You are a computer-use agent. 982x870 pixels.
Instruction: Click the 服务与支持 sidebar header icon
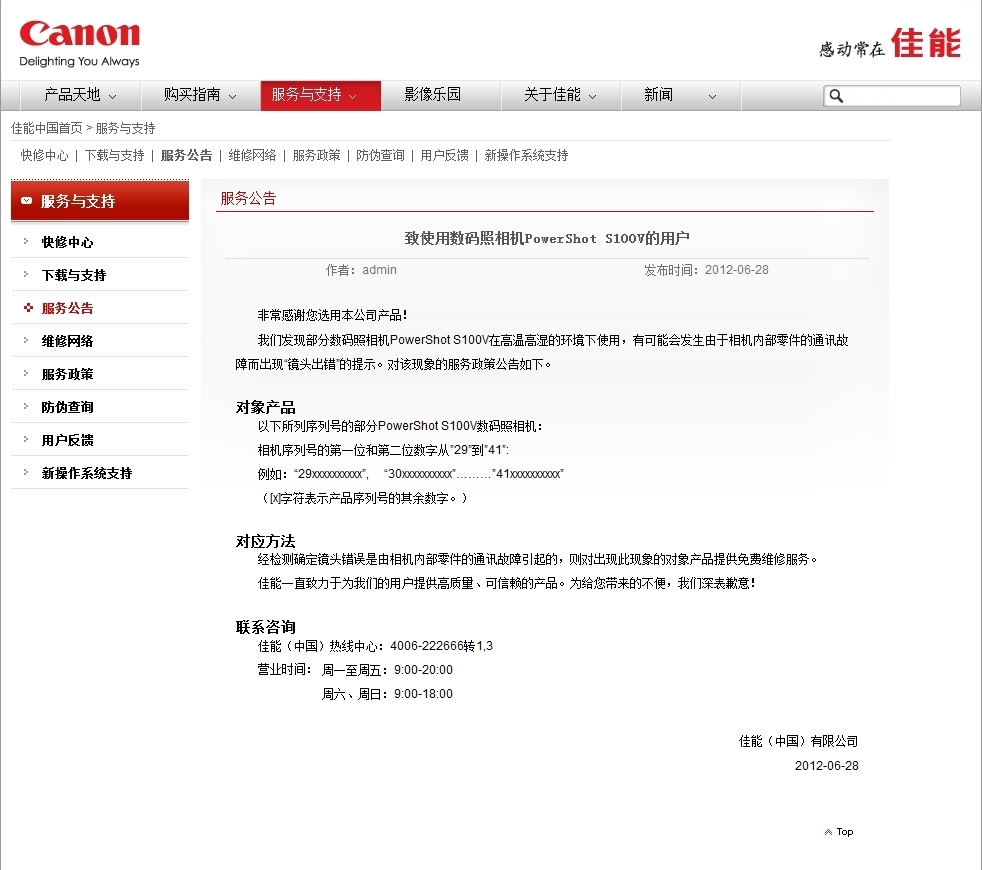(26, 200)
